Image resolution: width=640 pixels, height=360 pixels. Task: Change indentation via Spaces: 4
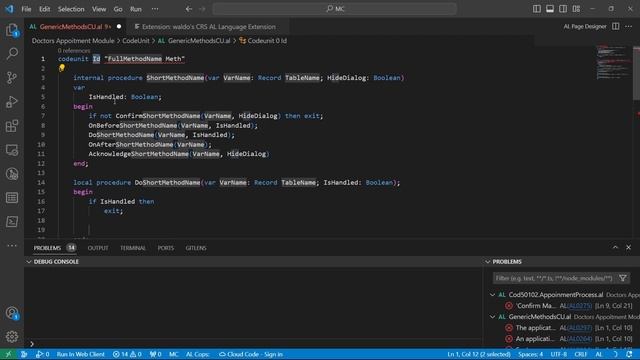[x=531, y=354]
